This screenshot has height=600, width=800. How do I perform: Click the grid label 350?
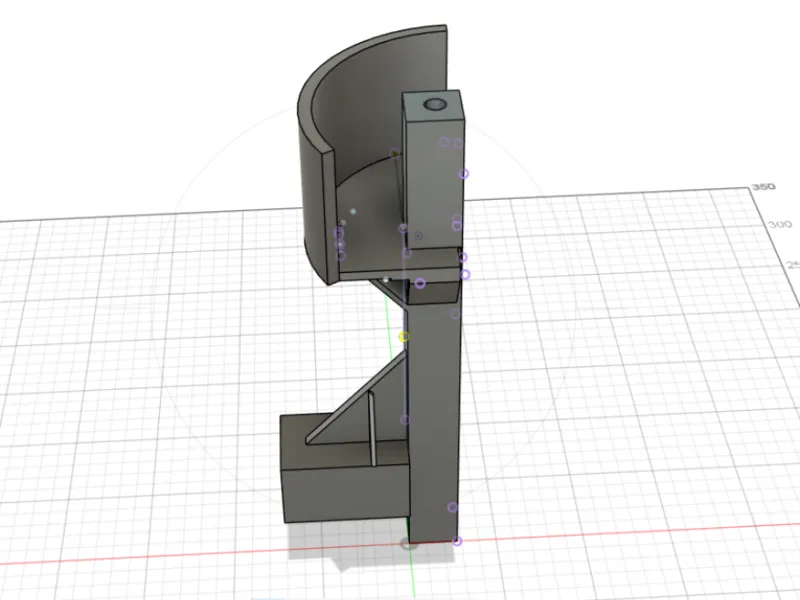tap(764, 187)
